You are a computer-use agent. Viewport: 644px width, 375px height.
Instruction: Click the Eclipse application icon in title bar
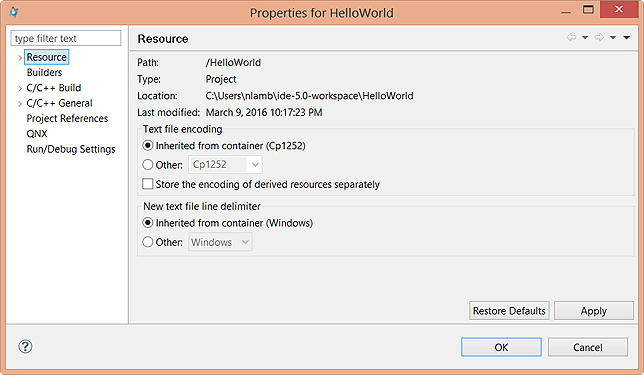(x=14, y=12)
